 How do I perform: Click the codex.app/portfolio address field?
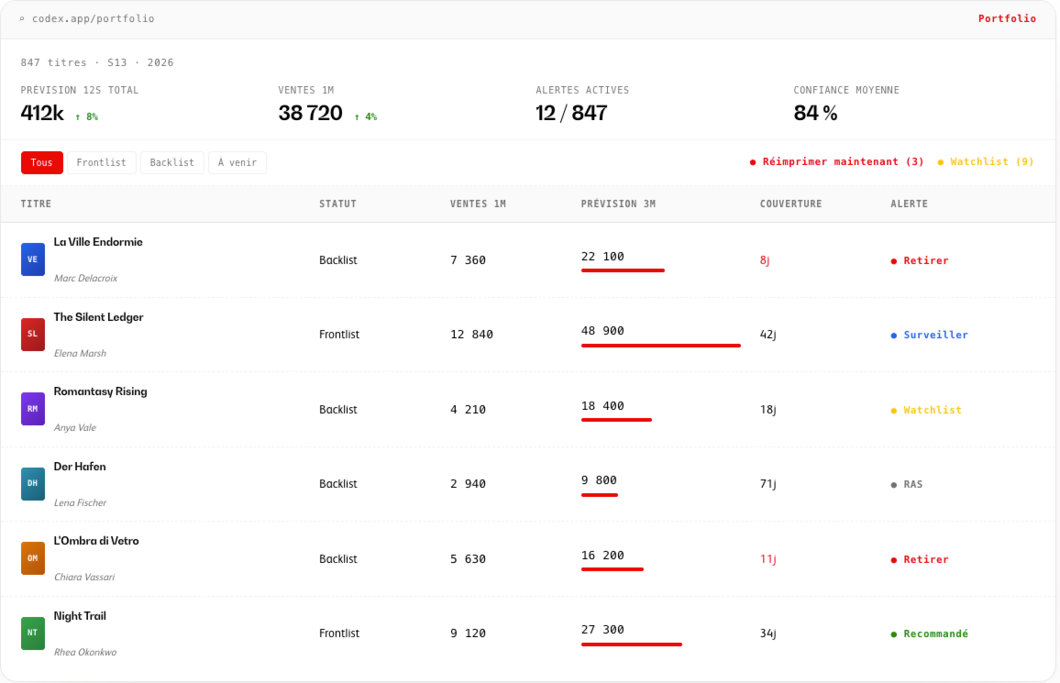point(93,19)
